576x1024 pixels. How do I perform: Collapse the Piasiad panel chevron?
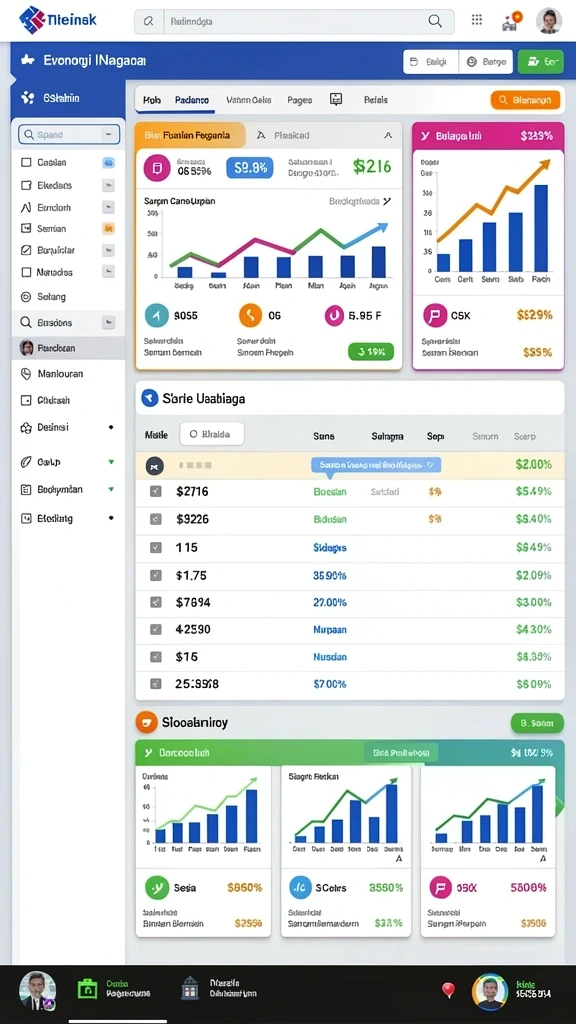[x=388, y=135]
